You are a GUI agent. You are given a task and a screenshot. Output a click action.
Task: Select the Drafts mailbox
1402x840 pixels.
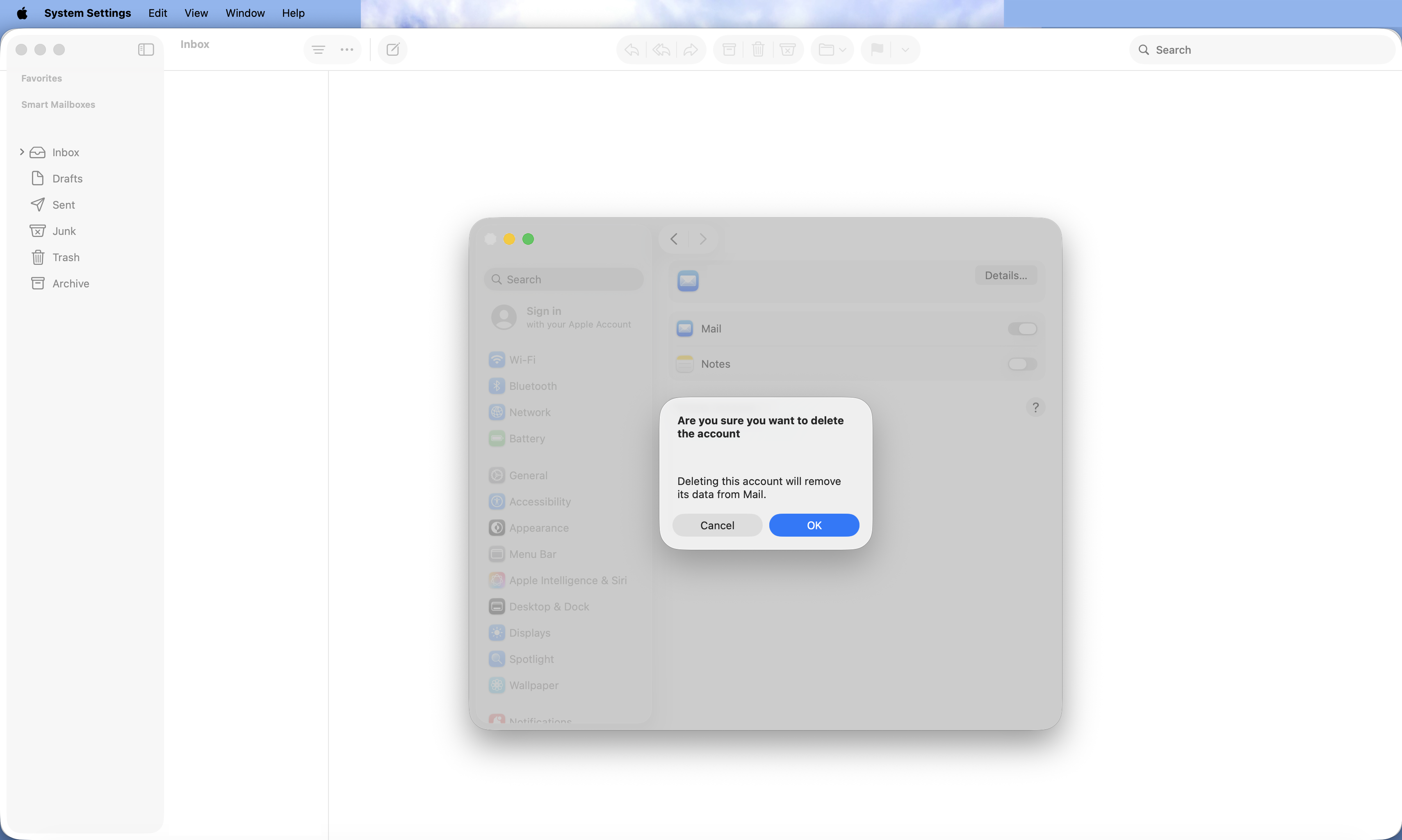(x=67, y=178)
